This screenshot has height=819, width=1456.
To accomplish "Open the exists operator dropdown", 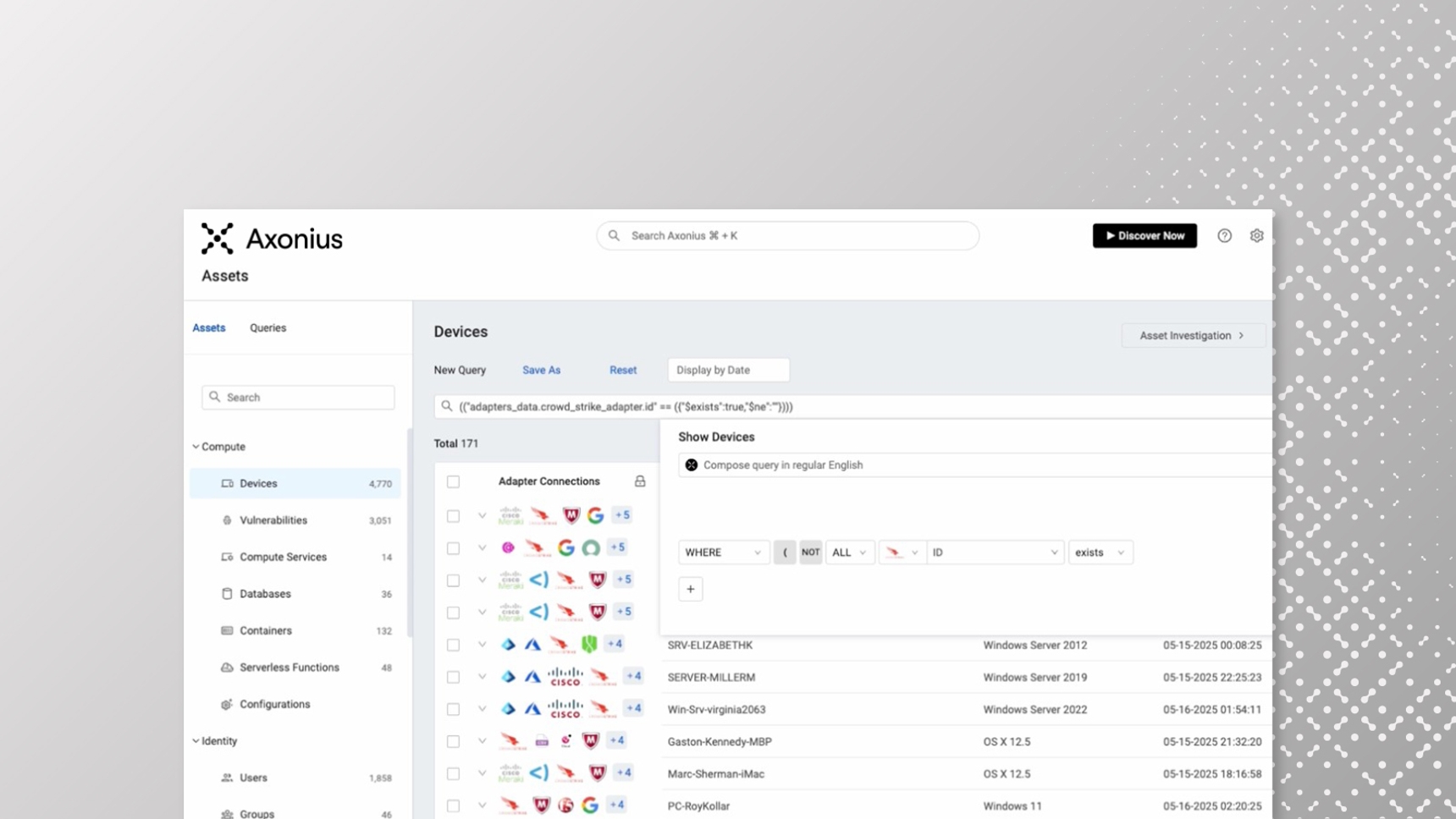I will (1100, 552).
